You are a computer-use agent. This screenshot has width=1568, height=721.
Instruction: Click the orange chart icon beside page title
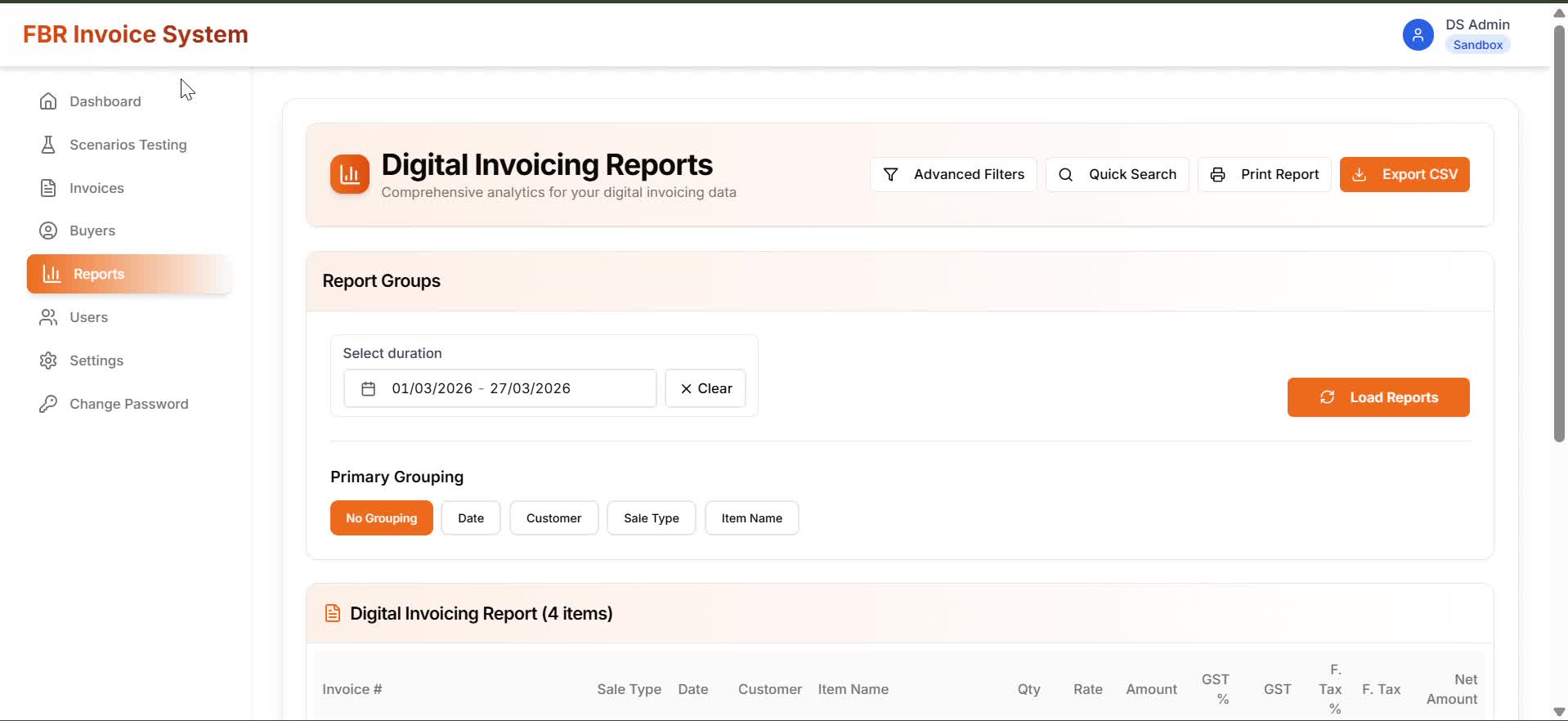350,174
